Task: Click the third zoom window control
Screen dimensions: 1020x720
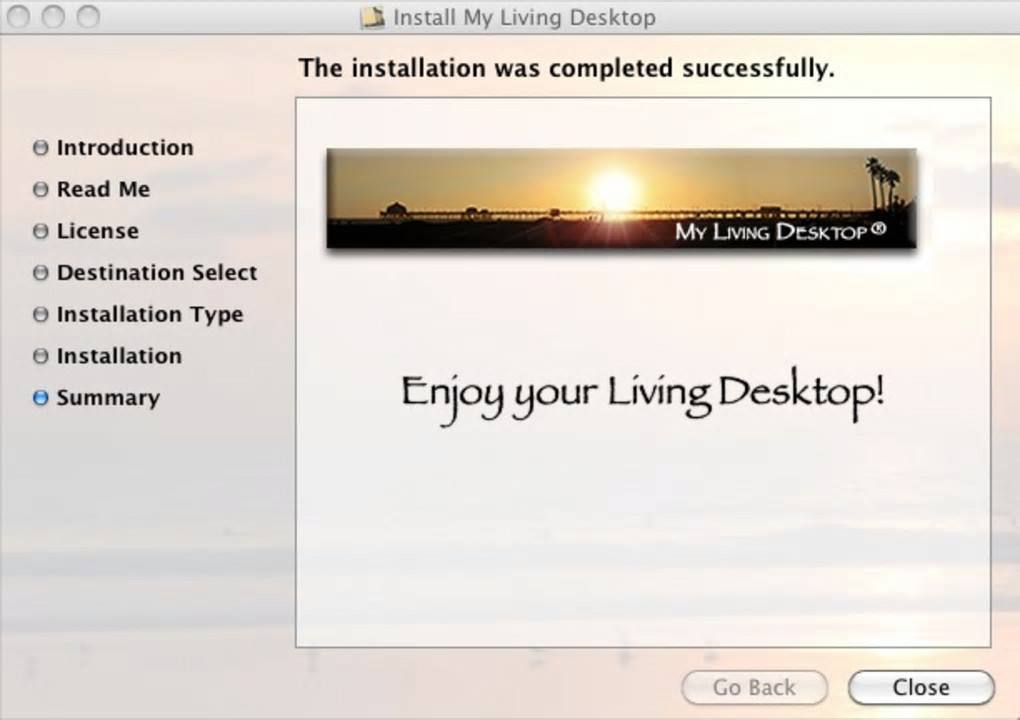Action: pyautogui.click(x=88, y=16)
